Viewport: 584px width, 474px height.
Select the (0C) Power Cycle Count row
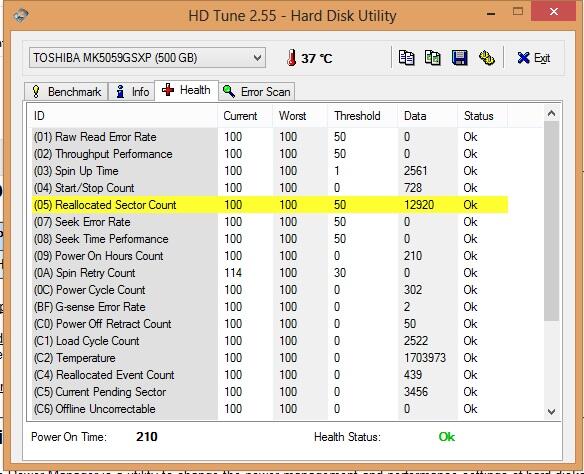pyautogui.click(x=270, y=290)
